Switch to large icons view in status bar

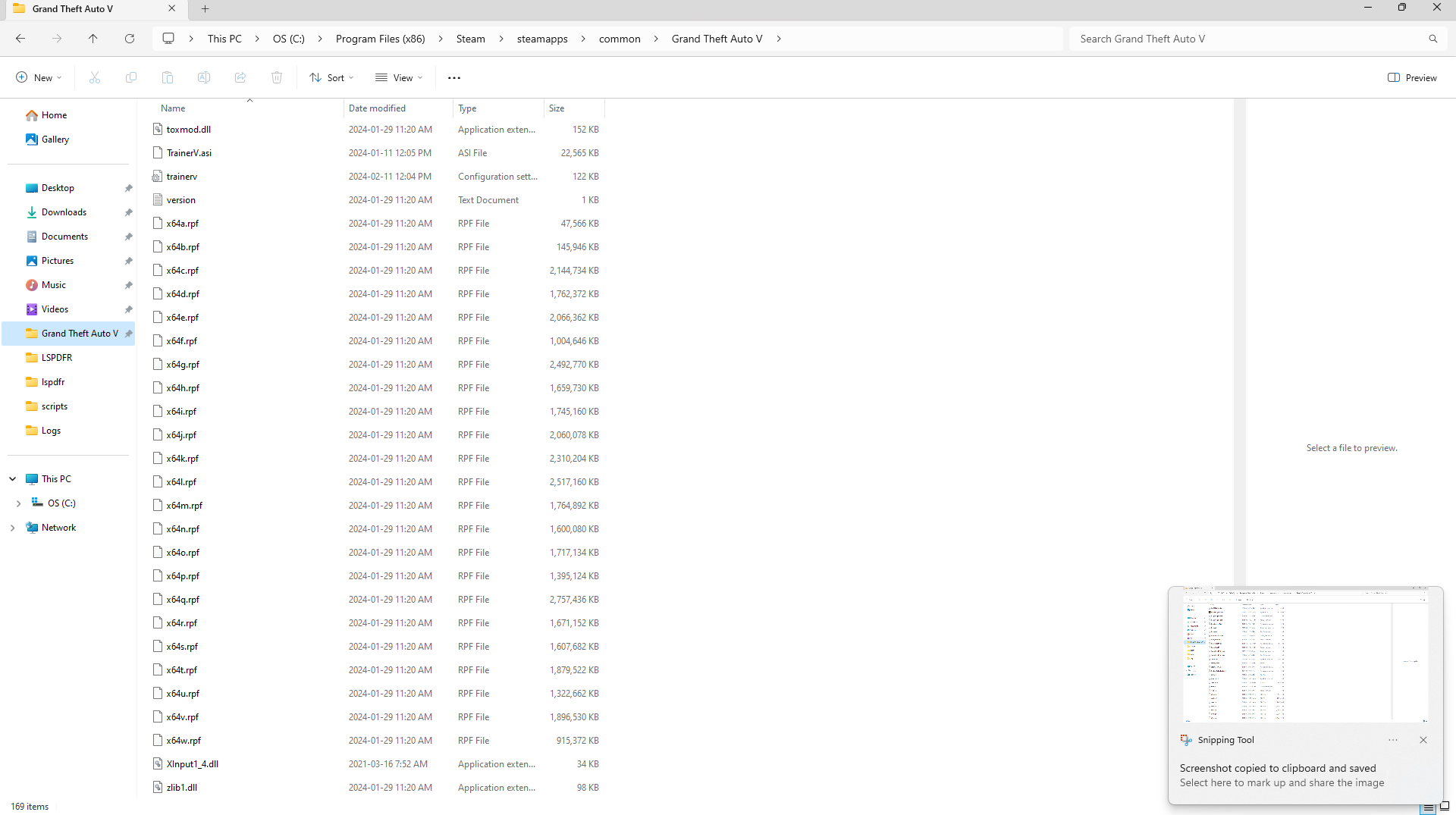[1445, 807]
